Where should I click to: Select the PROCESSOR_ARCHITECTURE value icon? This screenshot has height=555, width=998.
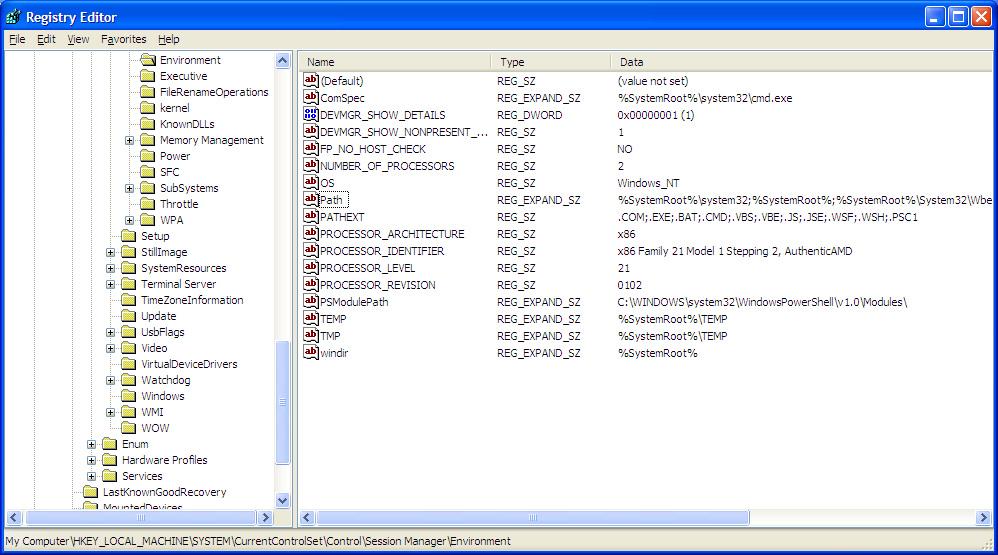pyautogui.click(x=310, y=234)
